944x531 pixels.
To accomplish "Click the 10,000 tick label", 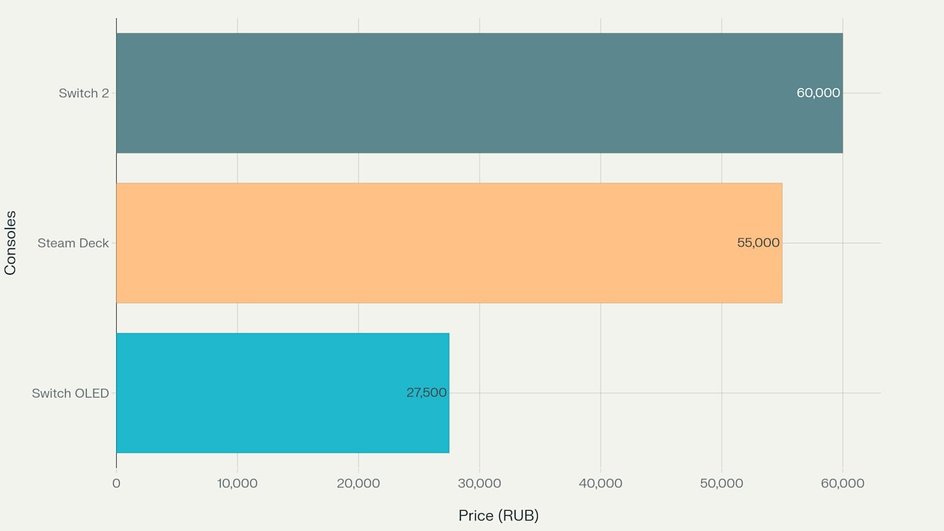I will (x=237, y=483).
